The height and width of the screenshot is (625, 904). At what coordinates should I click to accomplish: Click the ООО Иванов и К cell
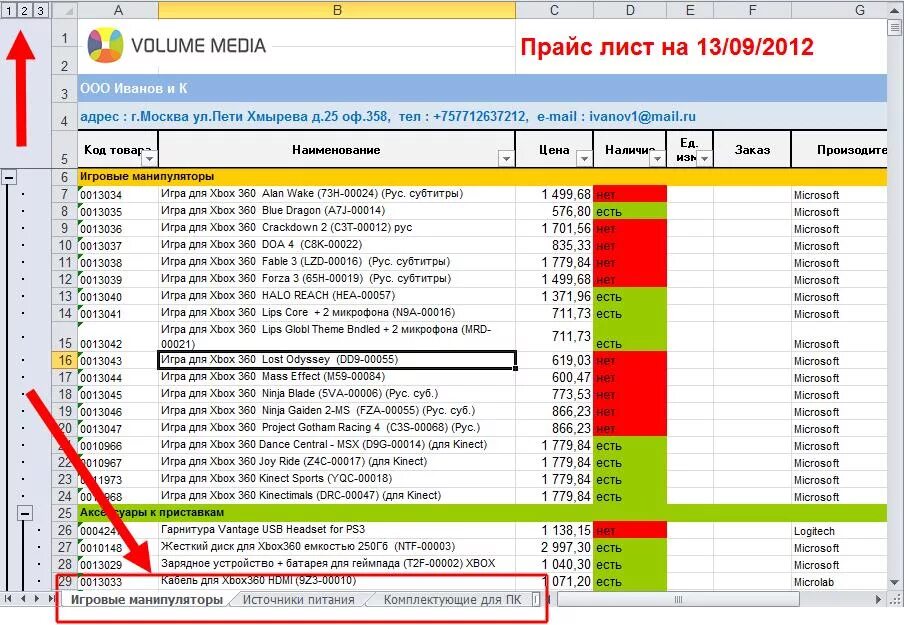click(x=482, y=88)
